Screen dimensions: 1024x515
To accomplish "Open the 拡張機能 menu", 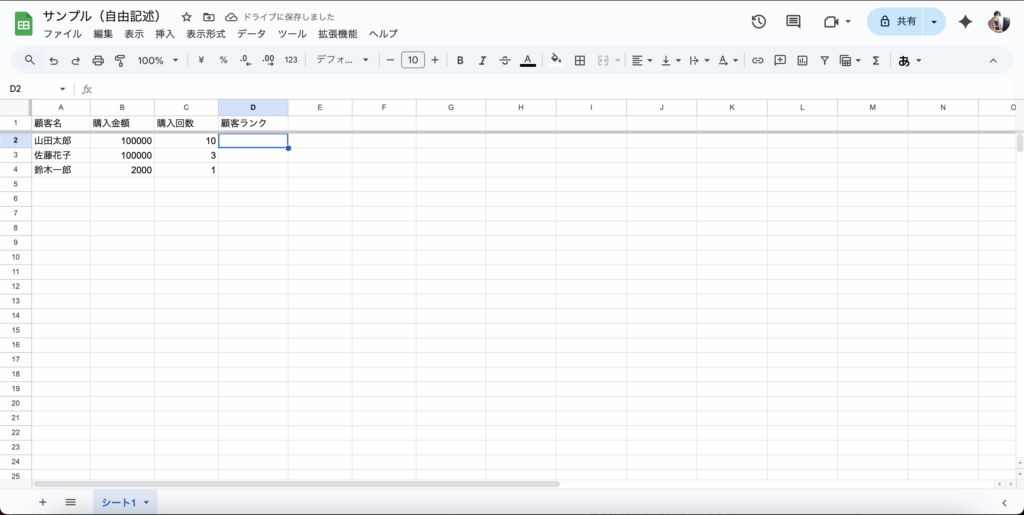I will [338, 34].
